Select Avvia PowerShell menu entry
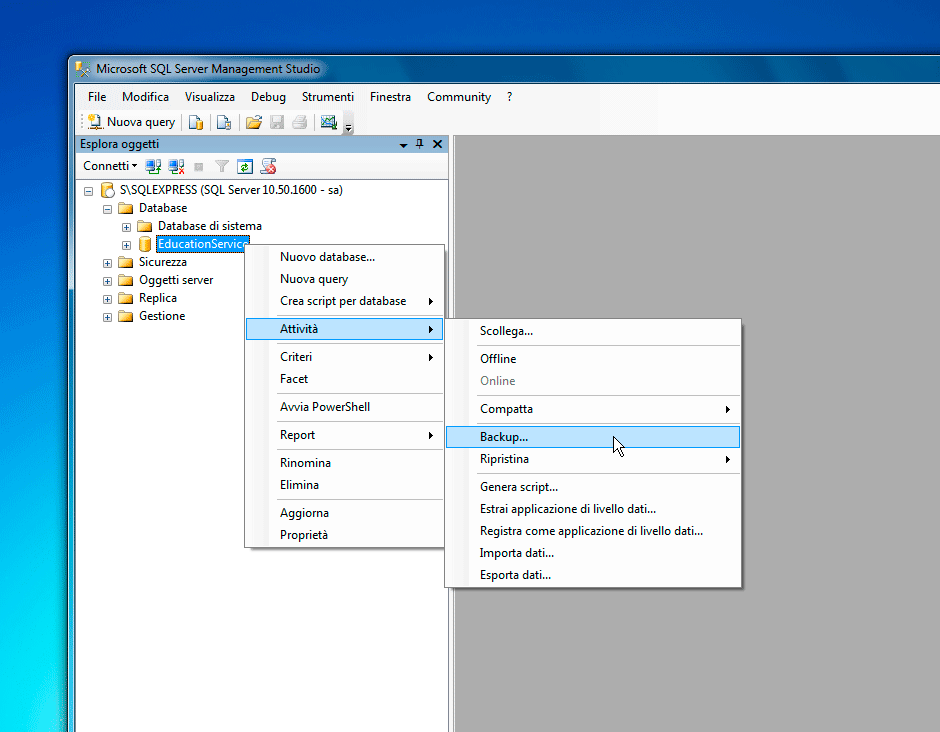940x732 pixels. pyautogui.click(x=345, y=407)
